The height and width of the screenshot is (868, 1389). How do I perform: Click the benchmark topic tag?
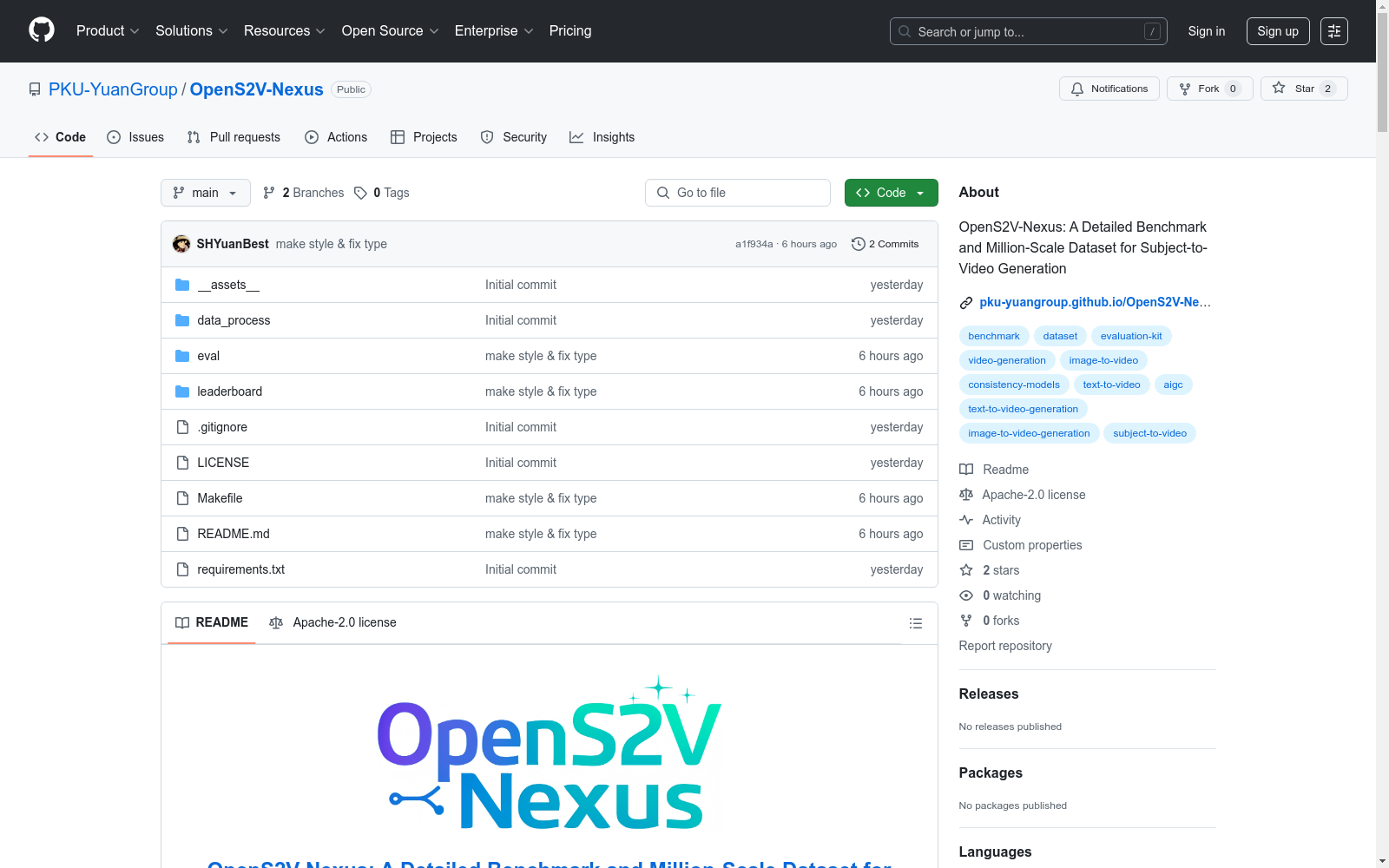click(994, 336)
